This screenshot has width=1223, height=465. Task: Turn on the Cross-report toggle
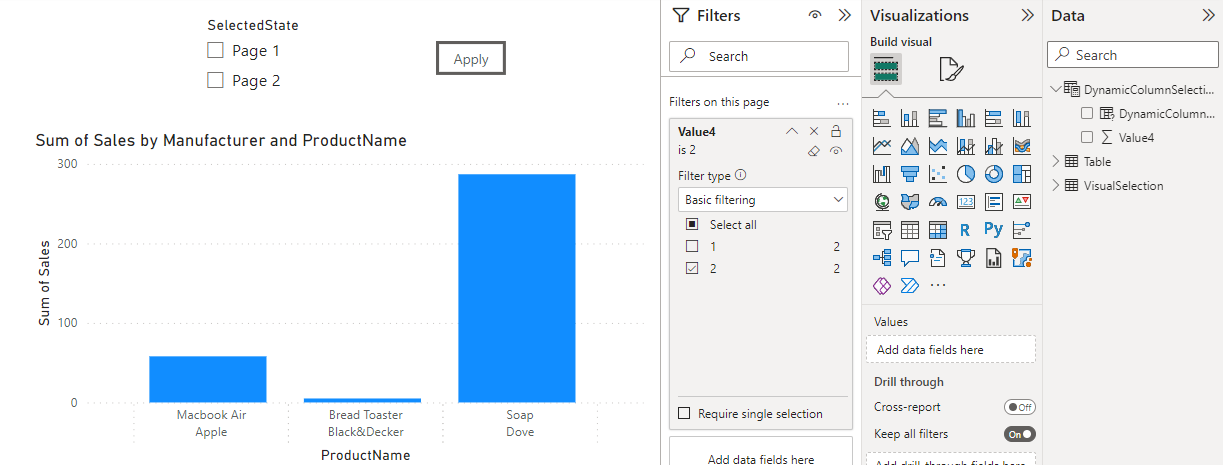click(1019, 407)
